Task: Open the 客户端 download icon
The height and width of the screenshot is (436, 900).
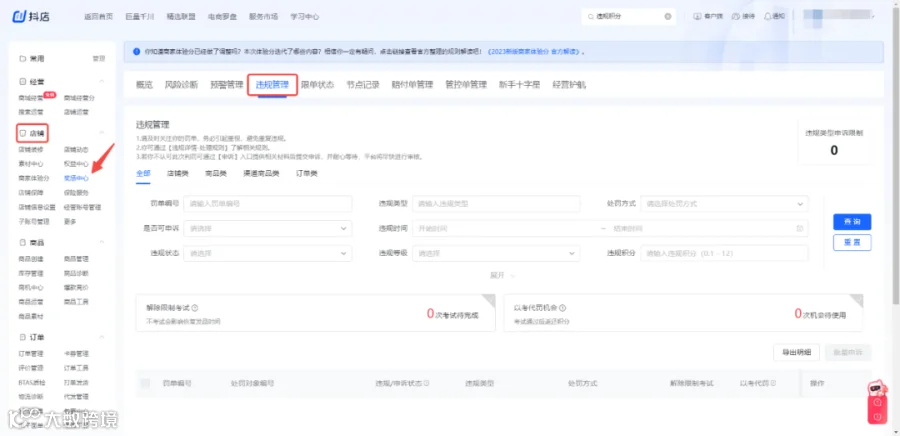Action: (697, 17)
